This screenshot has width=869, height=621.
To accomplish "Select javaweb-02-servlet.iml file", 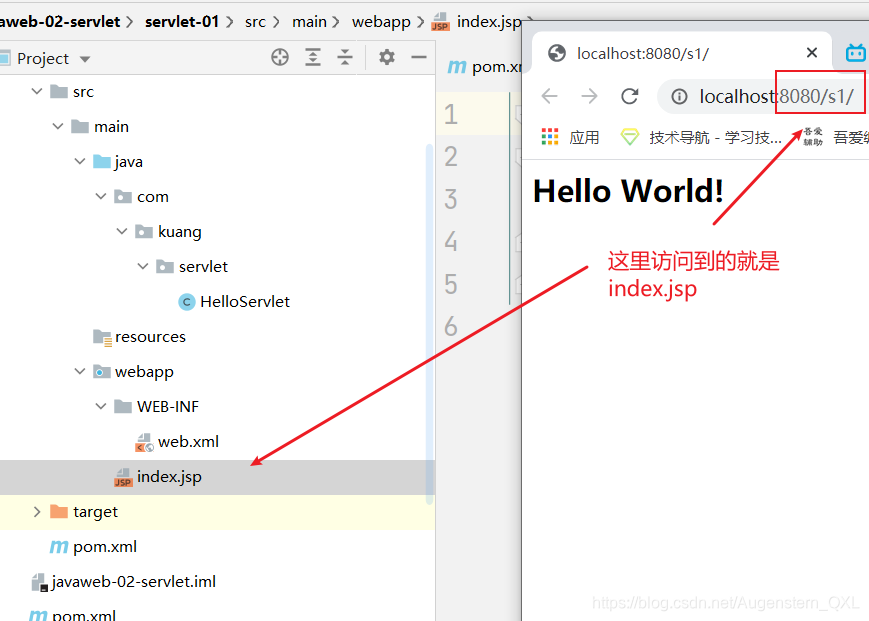I will pyautogui.click(x=124, y=582).
